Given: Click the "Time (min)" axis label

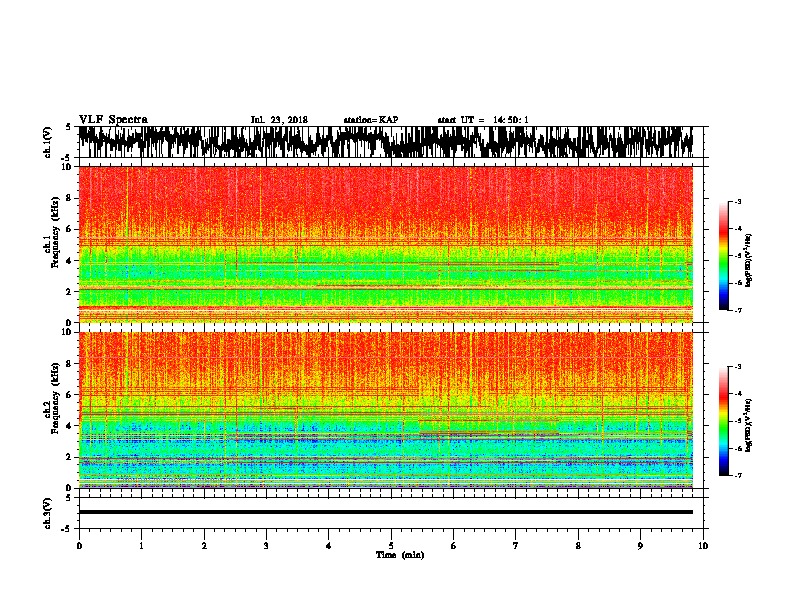Looking at the screenshot, I should tap(400, 555).
